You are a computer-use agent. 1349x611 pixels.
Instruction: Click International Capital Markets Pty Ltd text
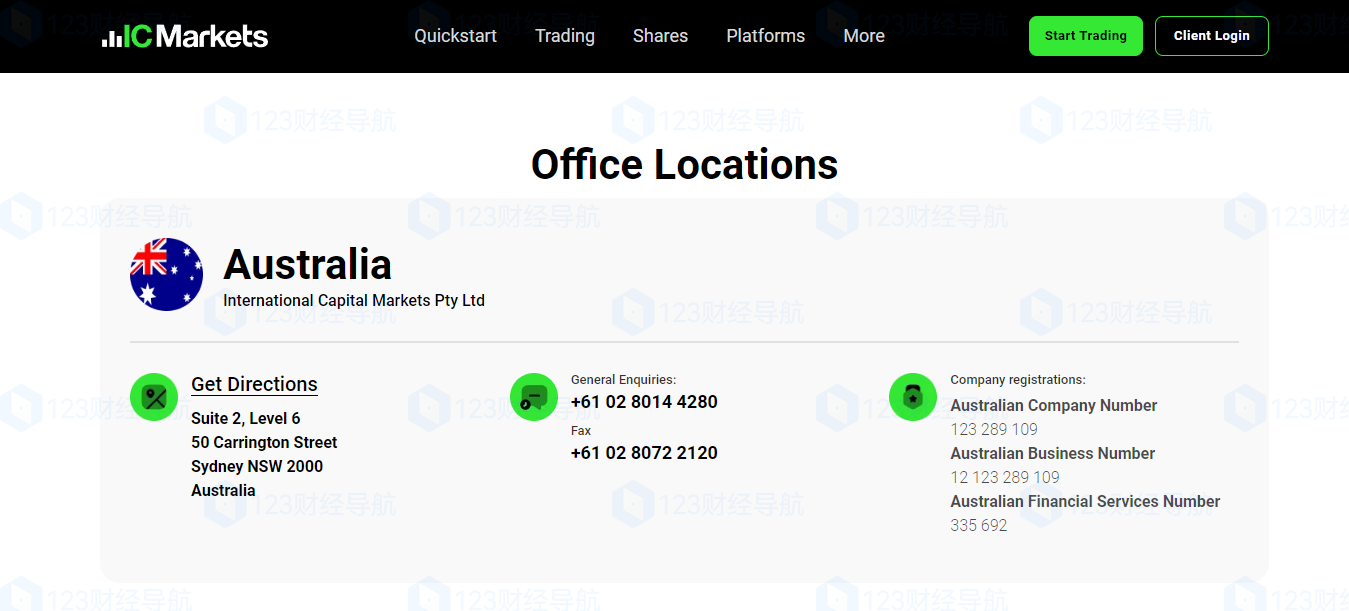[x=354, y=300]
